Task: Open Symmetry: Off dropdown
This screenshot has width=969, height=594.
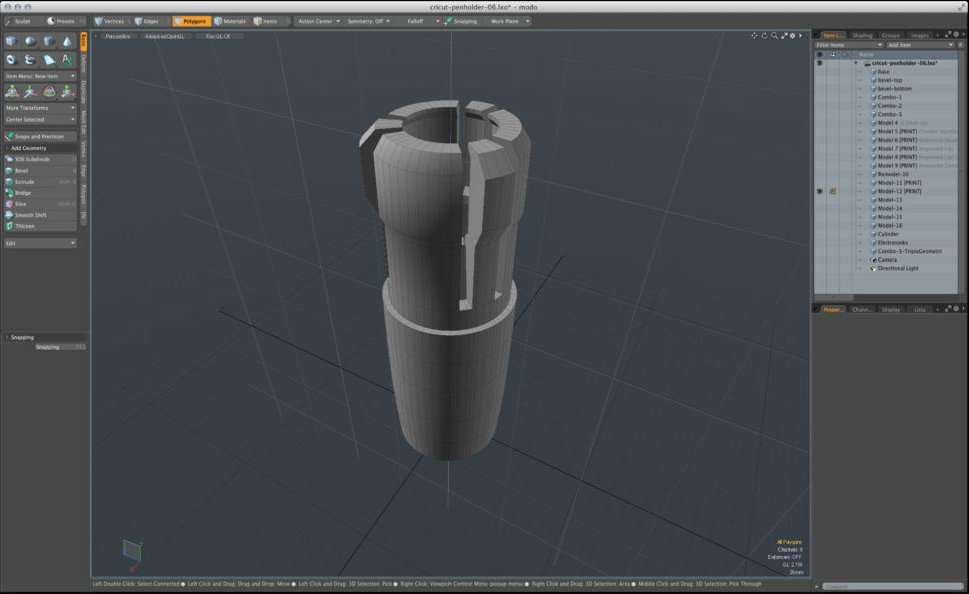Action: click(x=368, y=21)
